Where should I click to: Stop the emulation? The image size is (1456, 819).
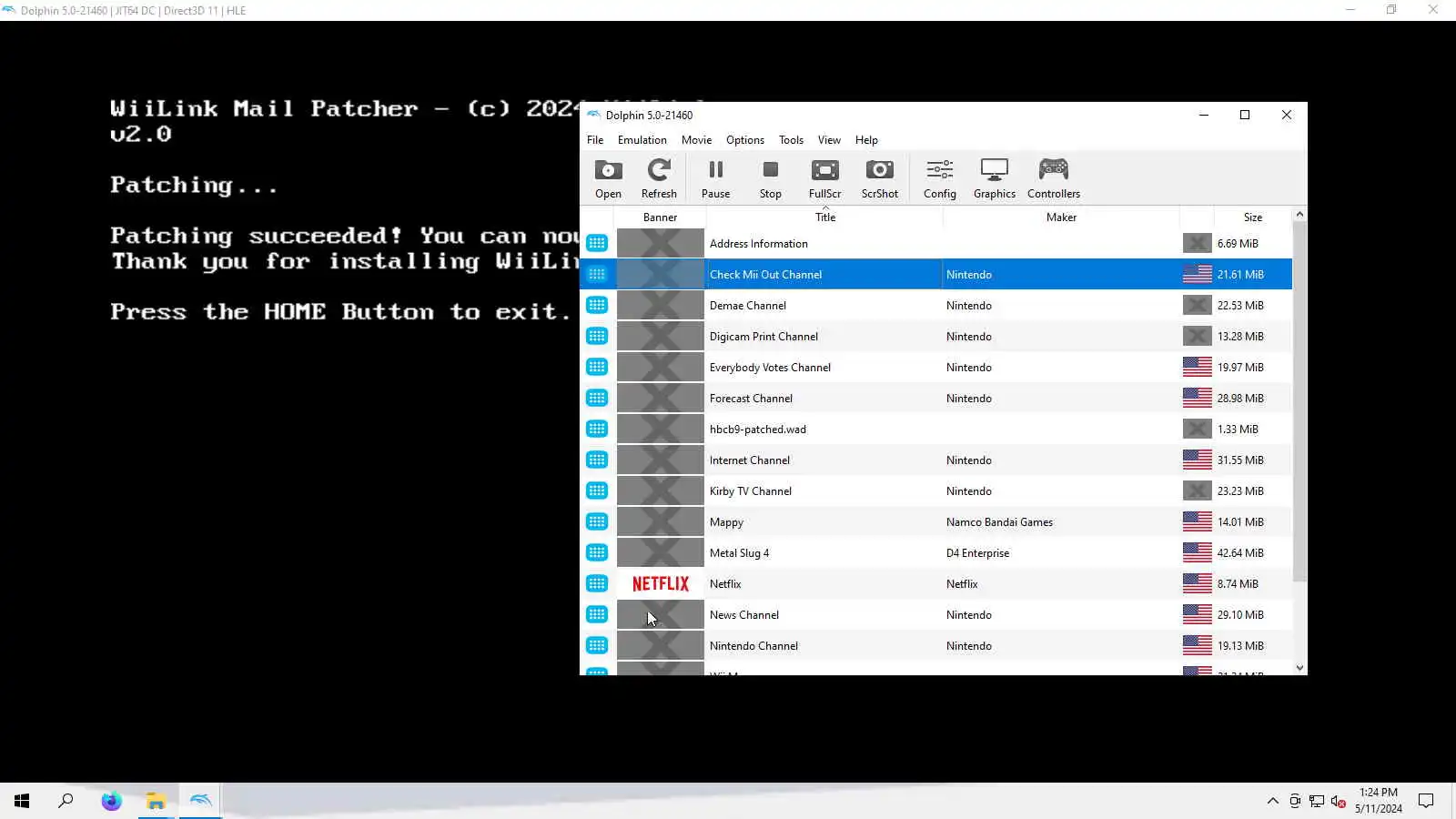pos(771,178)
